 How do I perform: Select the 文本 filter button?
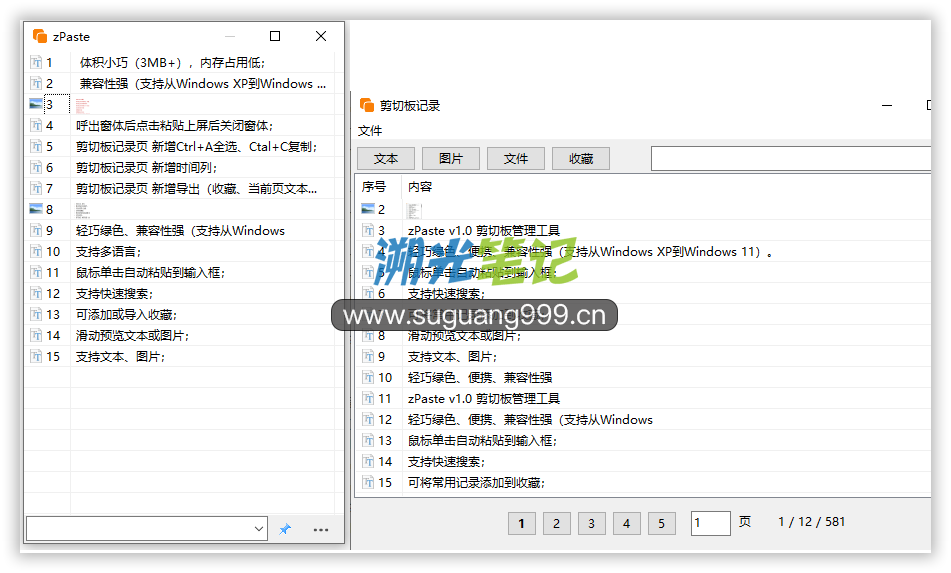(x=386, y=159)
